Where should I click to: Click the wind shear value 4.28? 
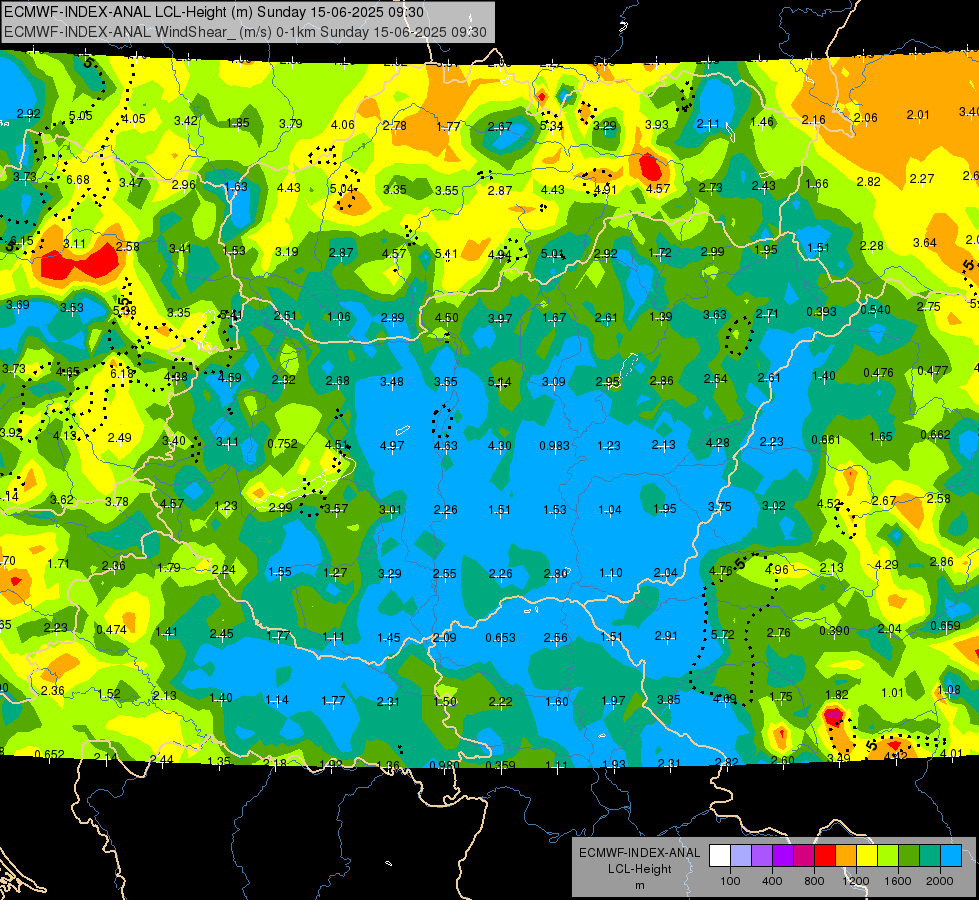point(717,443)
